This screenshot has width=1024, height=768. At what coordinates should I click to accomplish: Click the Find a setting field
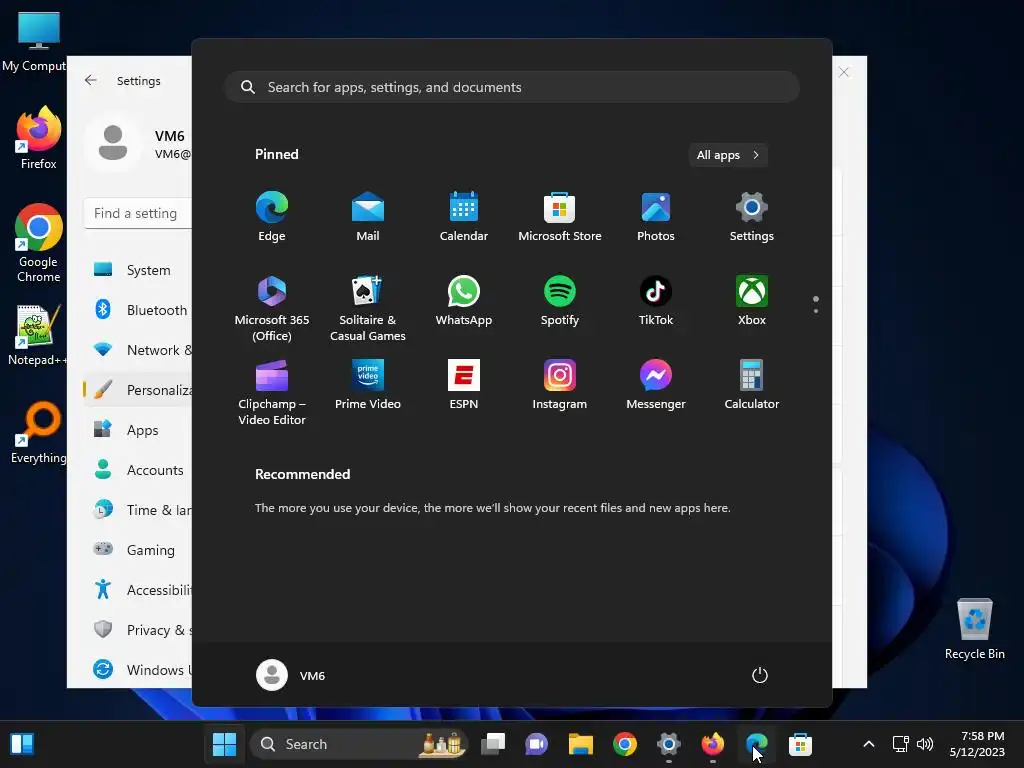point(138,213)
